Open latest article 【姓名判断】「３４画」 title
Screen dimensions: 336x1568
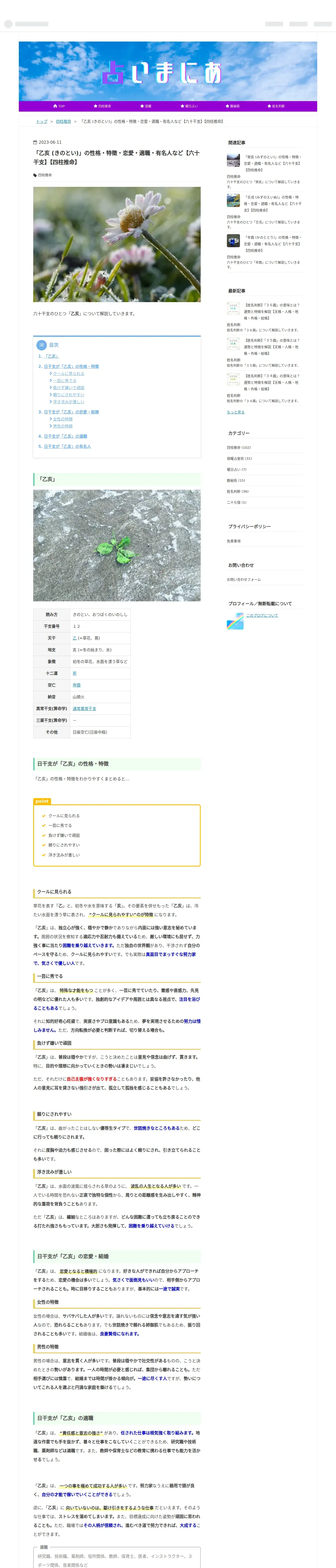272,382
